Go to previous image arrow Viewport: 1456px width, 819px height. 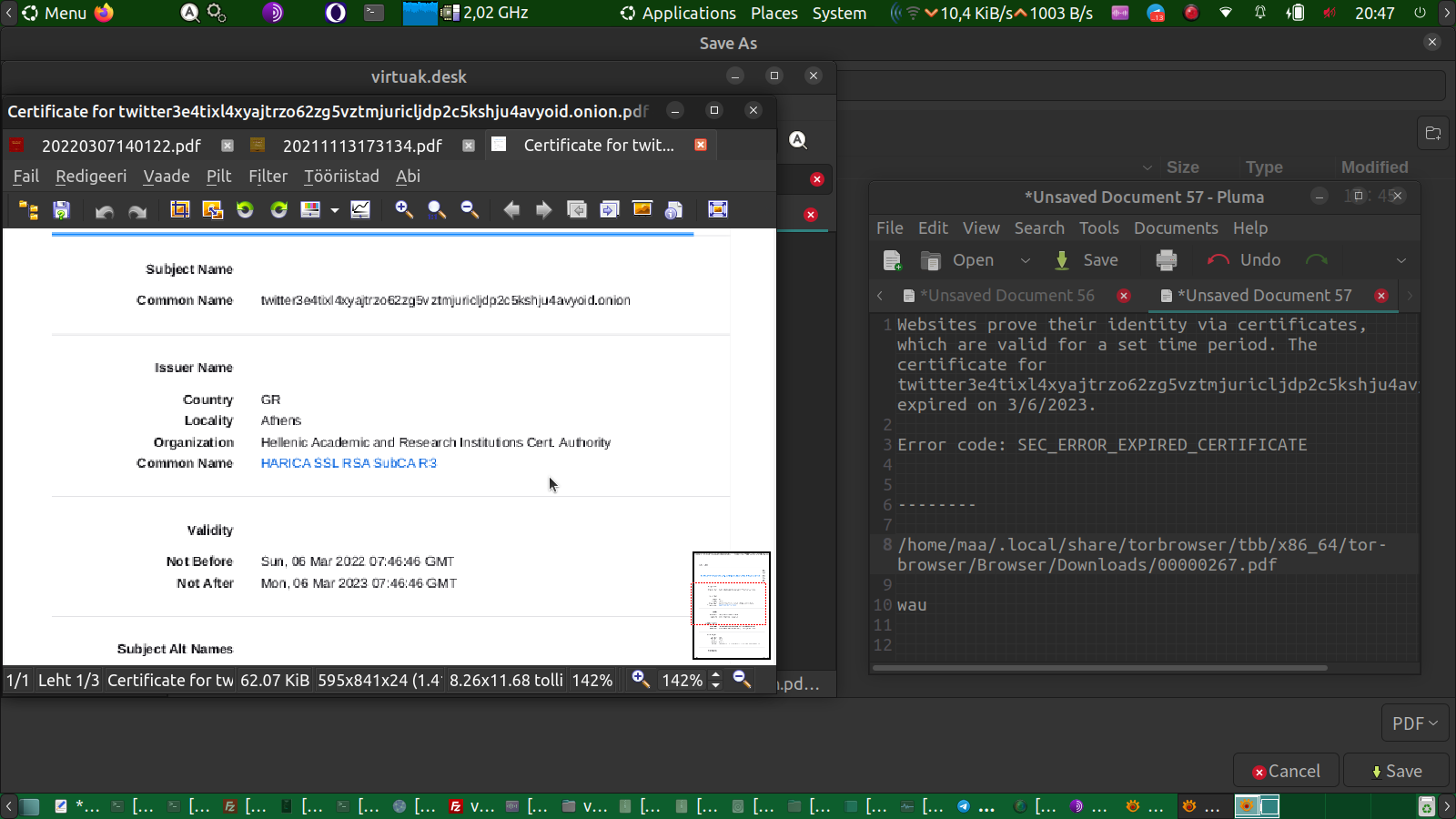pos(511,210)
